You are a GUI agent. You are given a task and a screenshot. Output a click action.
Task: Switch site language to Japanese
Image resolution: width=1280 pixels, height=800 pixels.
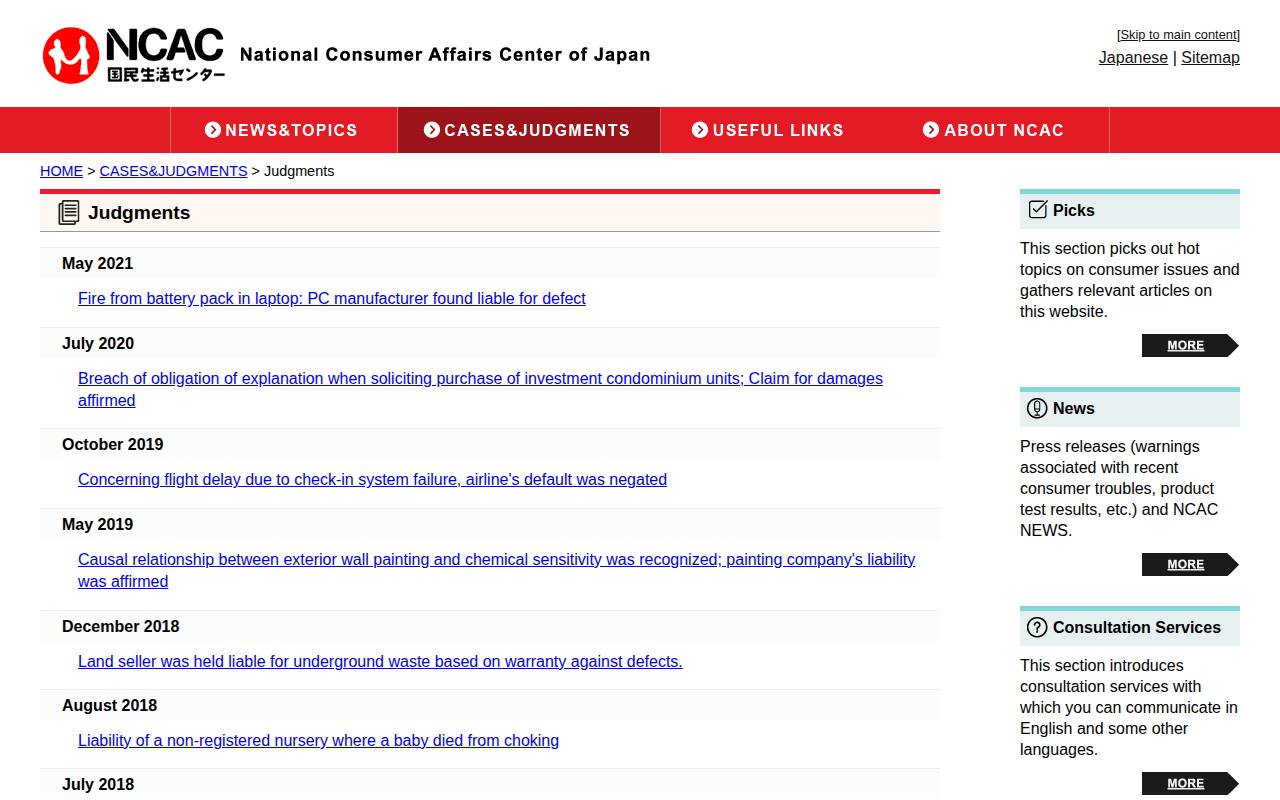1133,58
